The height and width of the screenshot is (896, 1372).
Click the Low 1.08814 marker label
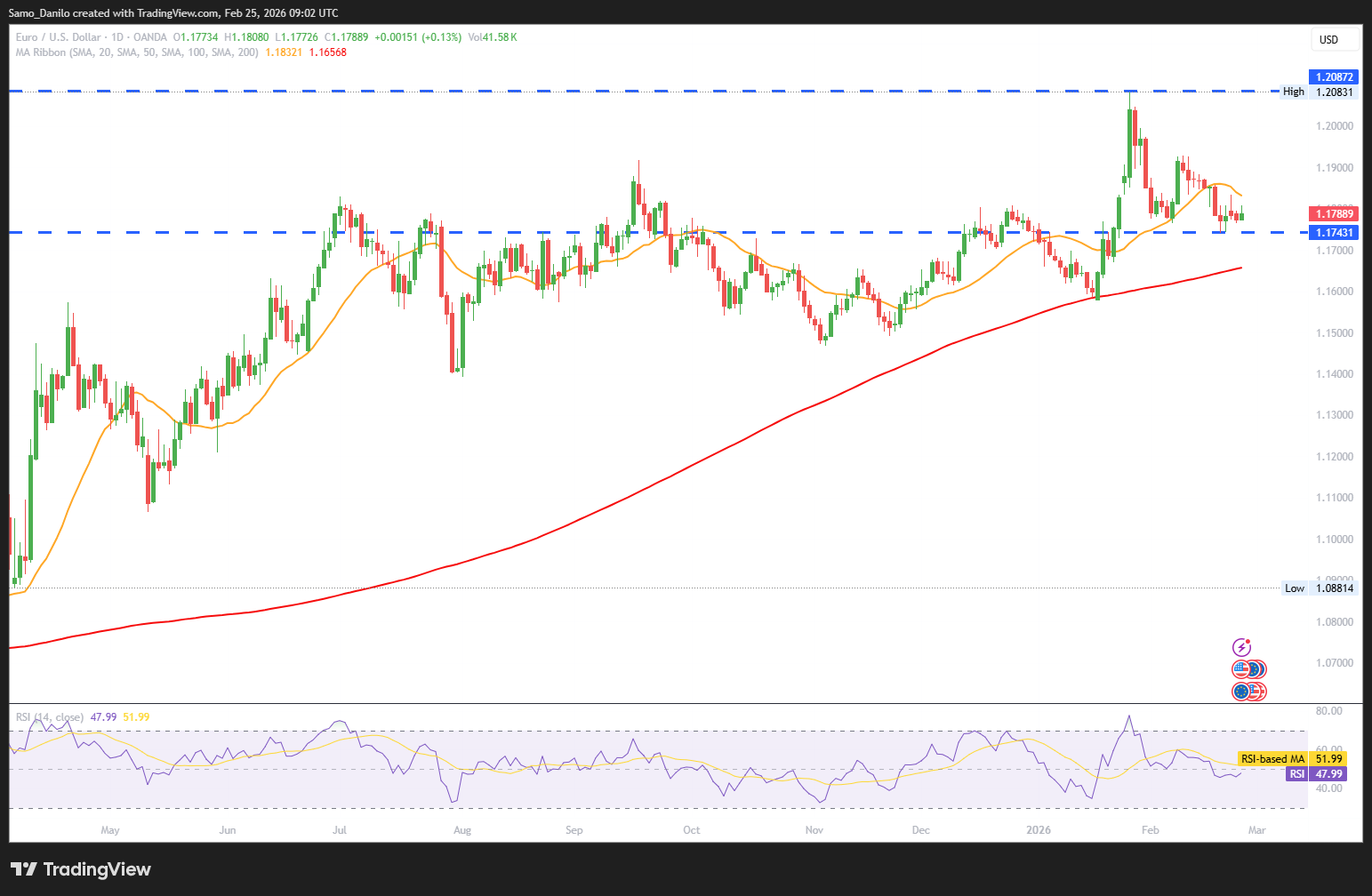[x=1320, y=588]
